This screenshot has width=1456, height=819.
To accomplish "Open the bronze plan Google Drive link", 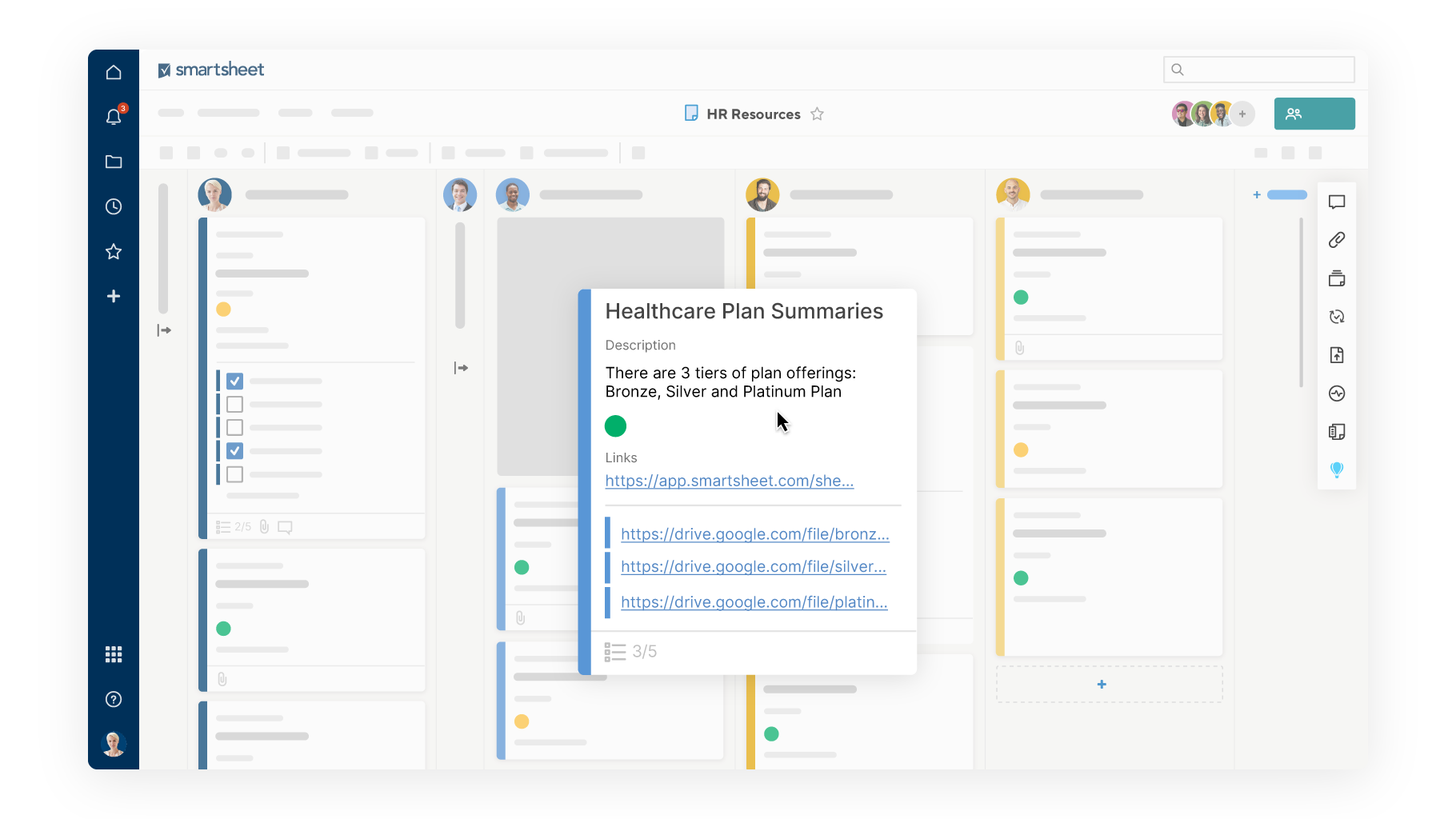I will point(754,534).
